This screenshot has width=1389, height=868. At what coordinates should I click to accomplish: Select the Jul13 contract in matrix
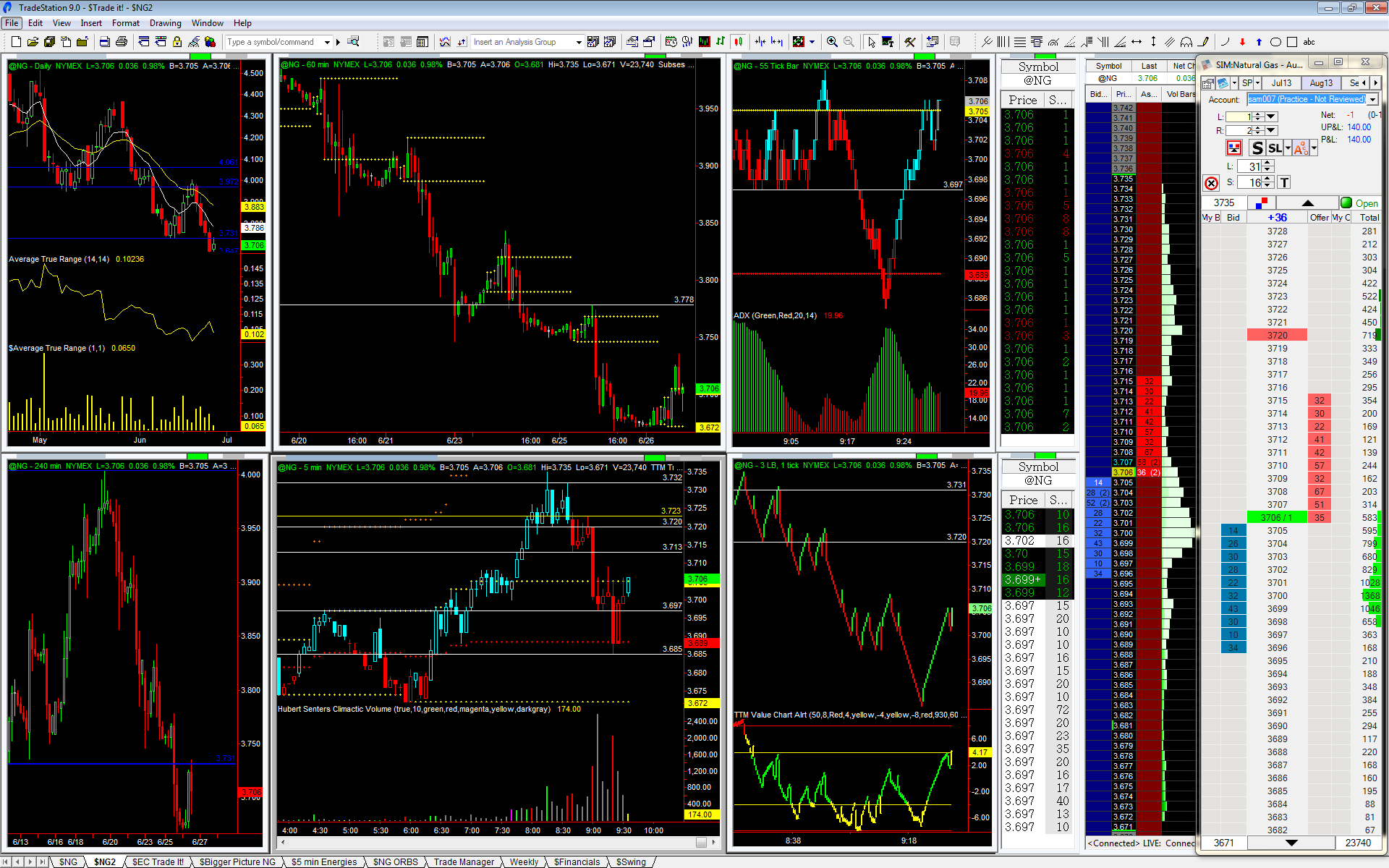pos(1282,83)
